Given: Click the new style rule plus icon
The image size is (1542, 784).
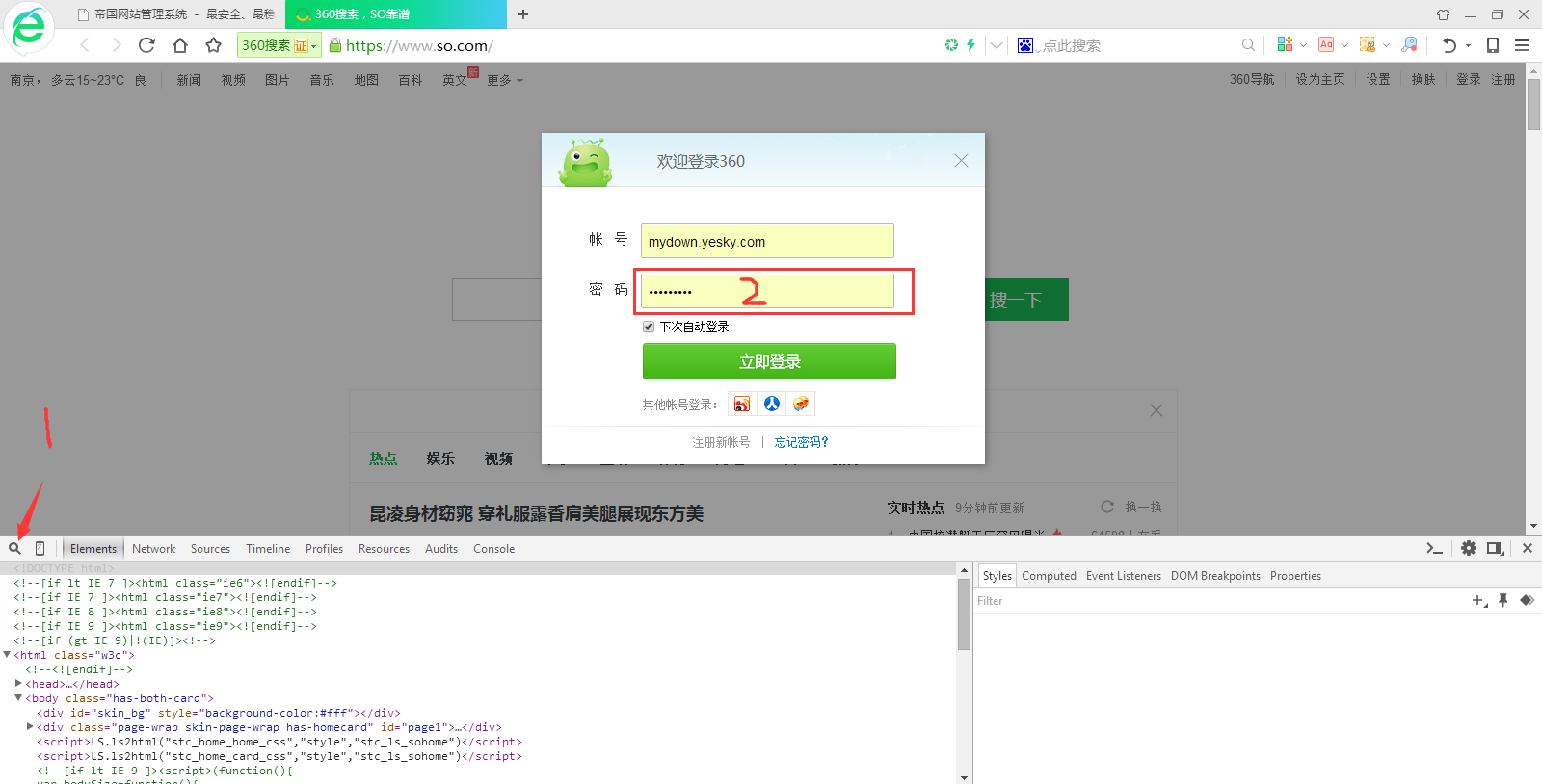Looking at the screenshot, I should [x=1479, y=601].
